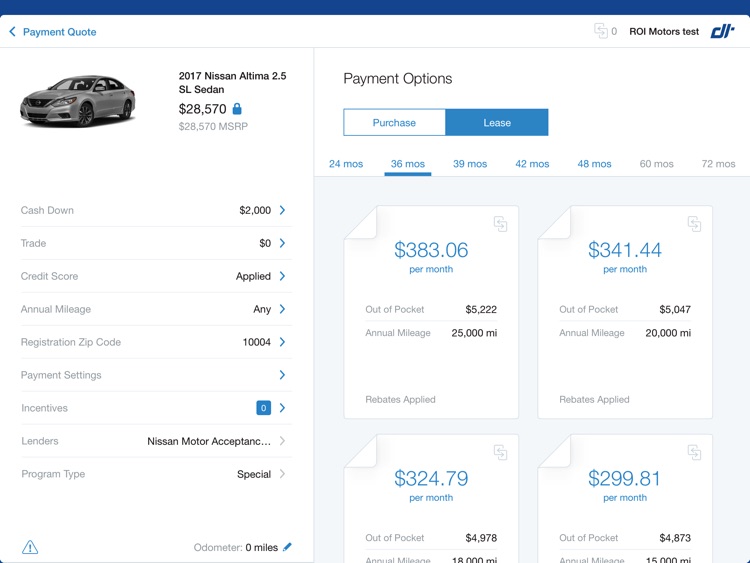Click the dealer logo in top right
The width and height of the screenshot is (750, 563).
pos(722,32)
